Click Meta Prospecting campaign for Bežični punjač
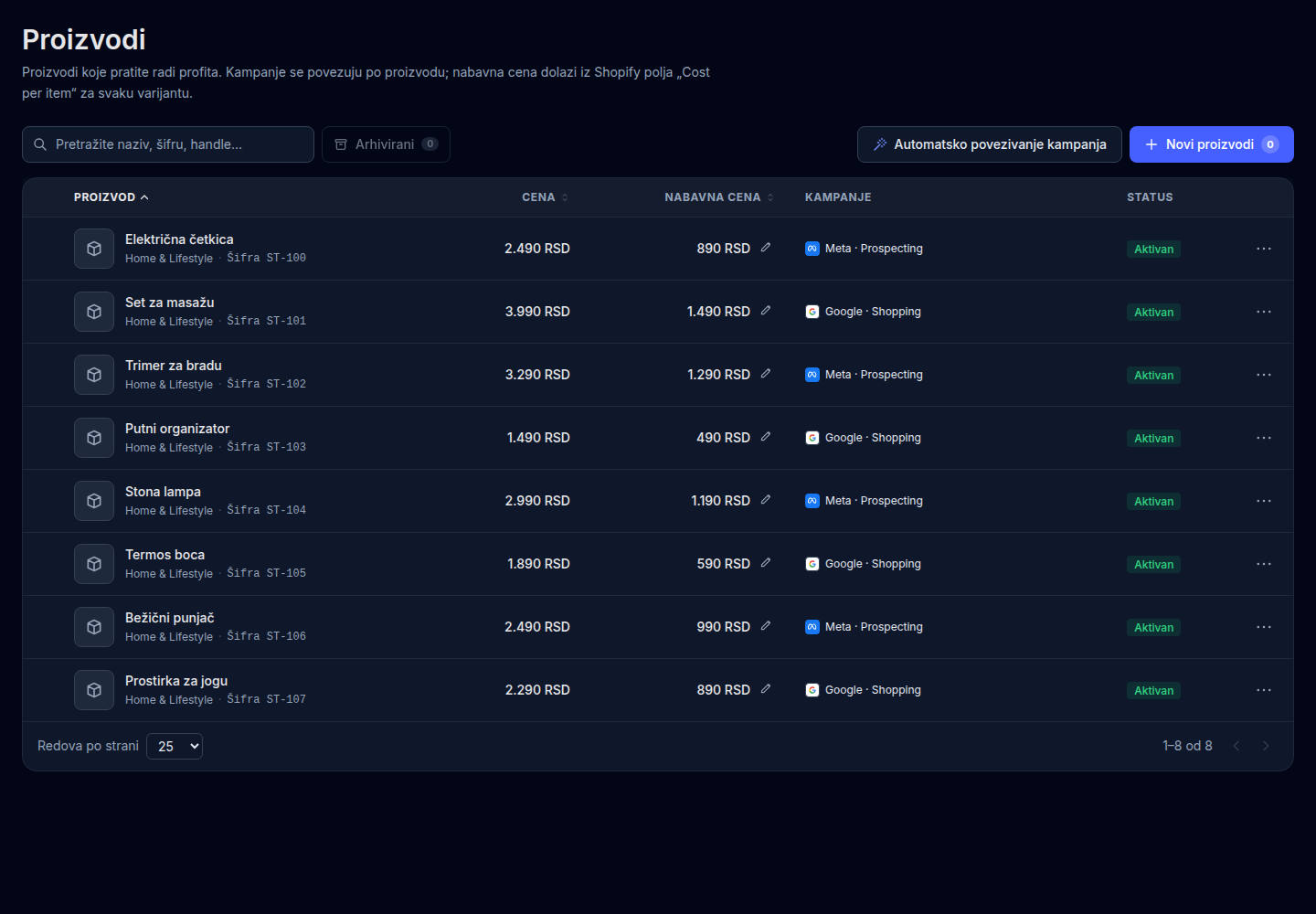The width and height of the screenshot is (1316, 914). pos(864,627)
